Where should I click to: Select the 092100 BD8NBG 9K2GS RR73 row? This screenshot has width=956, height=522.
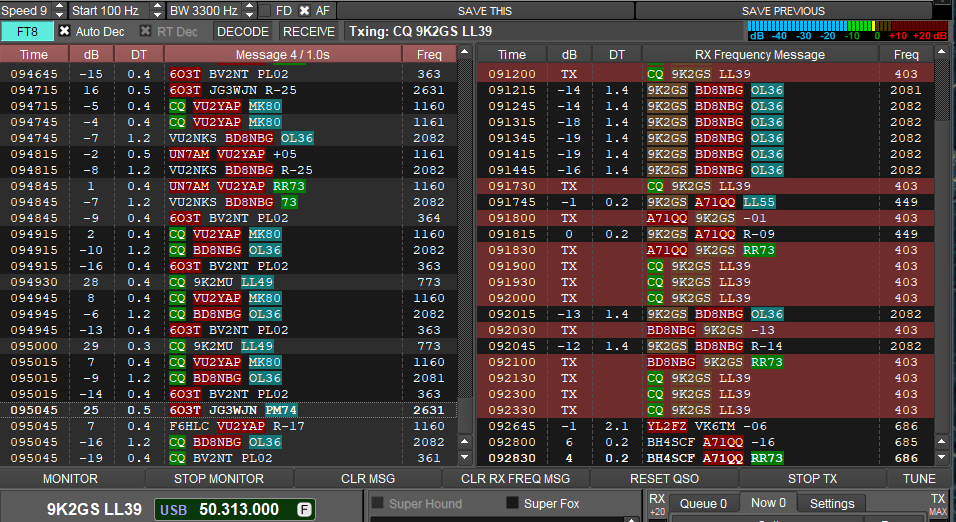[x=705, y=362]
